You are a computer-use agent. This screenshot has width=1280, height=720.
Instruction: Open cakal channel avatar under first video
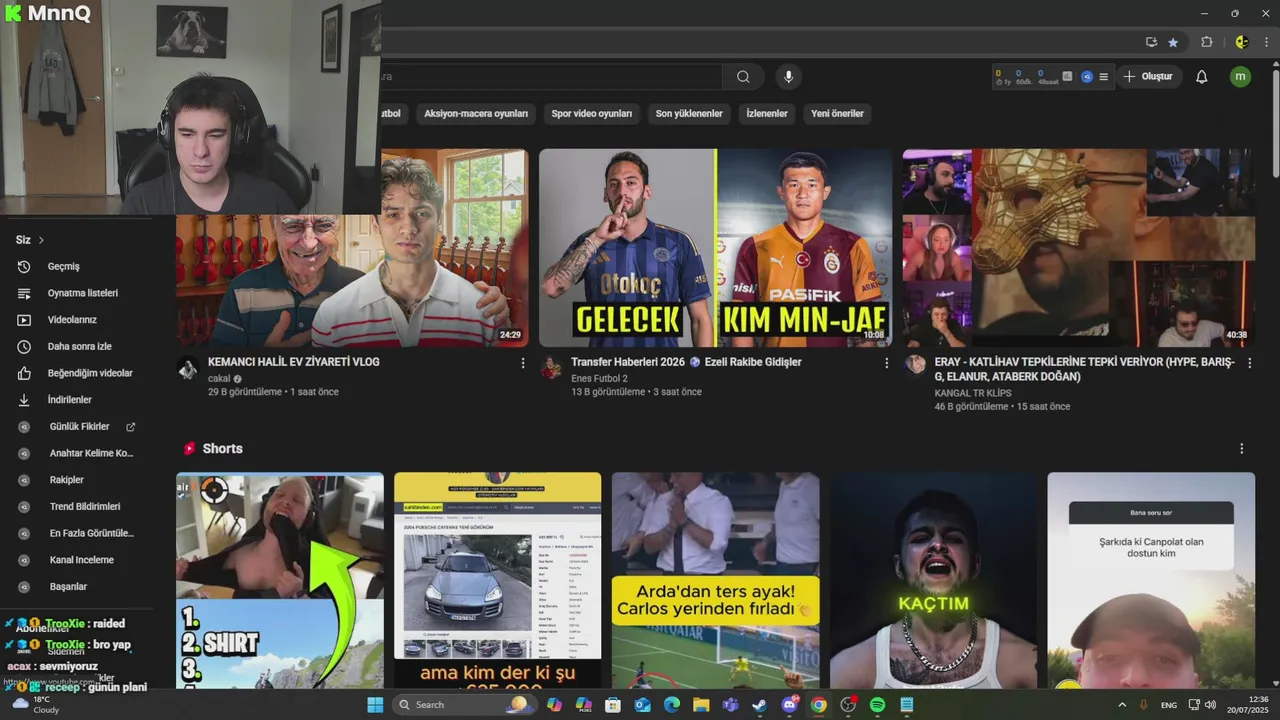pyautogui.click(x=188, y=369)
